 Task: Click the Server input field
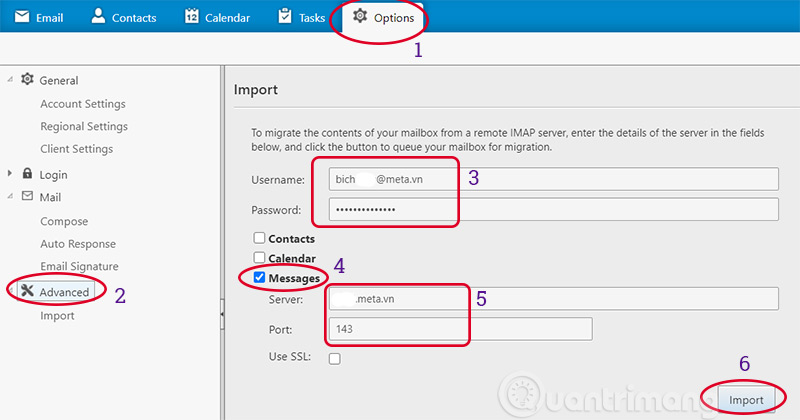point(554,299)
